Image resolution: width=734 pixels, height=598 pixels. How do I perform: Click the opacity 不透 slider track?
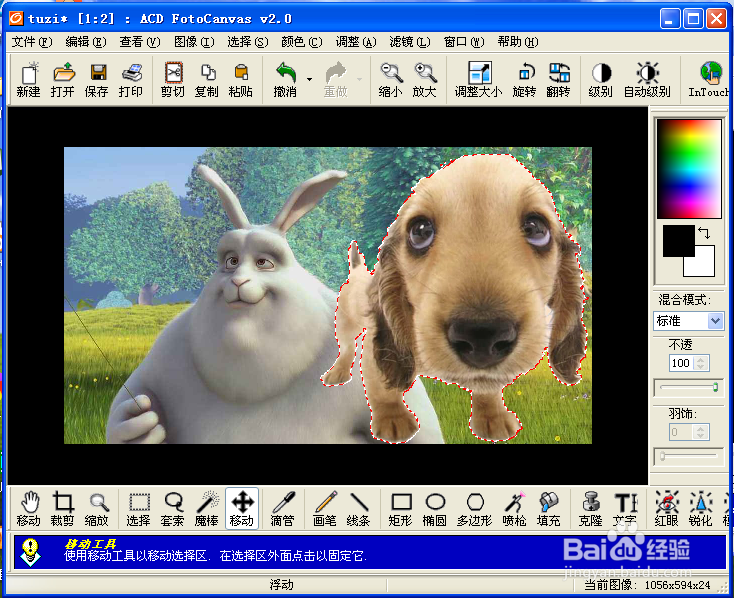[689, 387]
